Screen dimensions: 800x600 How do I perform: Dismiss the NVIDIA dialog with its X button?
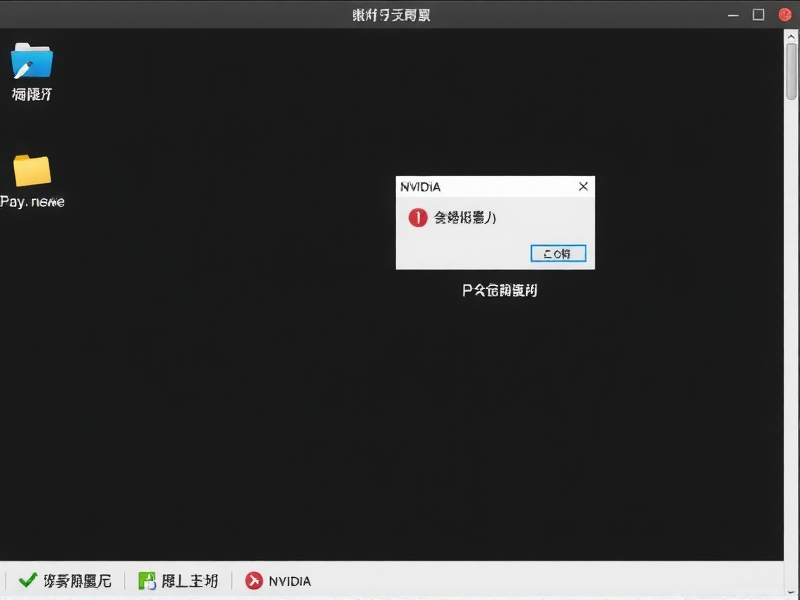(x=583, y=186)
